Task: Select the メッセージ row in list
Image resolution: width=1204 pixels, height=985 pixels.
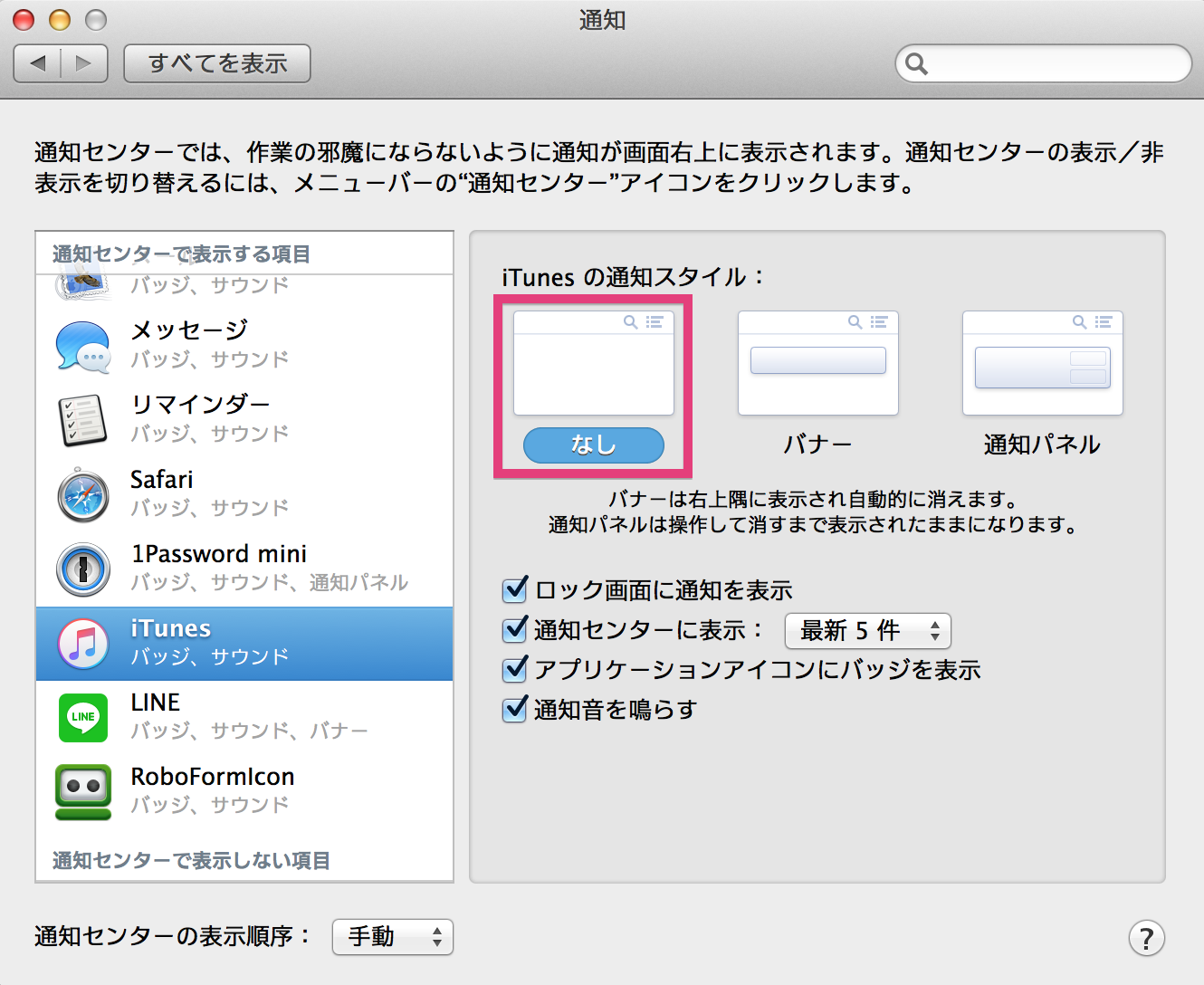Action: click(x=244, y=347)
